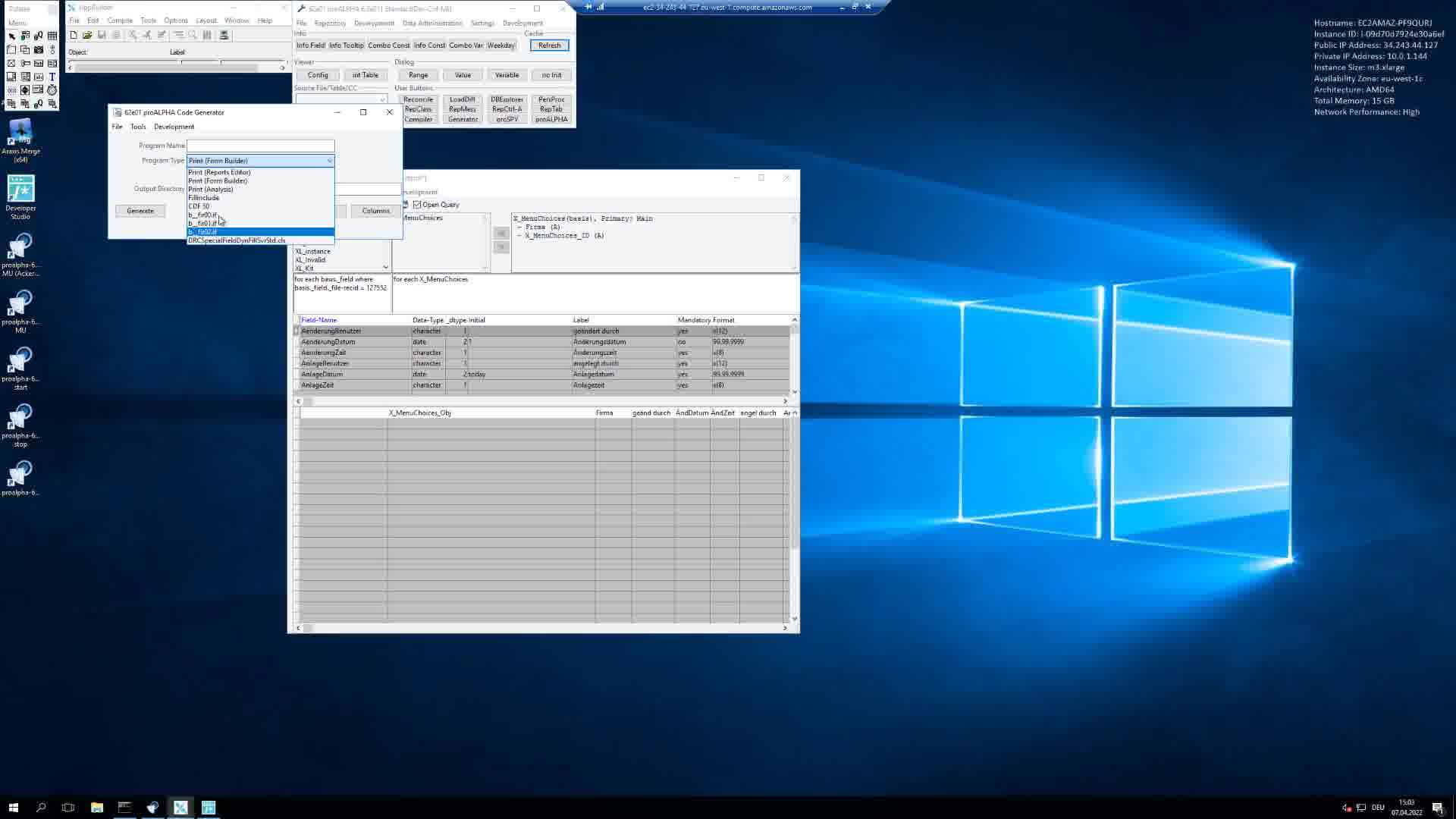The width and height of the screenshot is (1456, 819).
Task: Select the camera-like image tool in palette
Action: pyautogui.click(x=39, y=49)
